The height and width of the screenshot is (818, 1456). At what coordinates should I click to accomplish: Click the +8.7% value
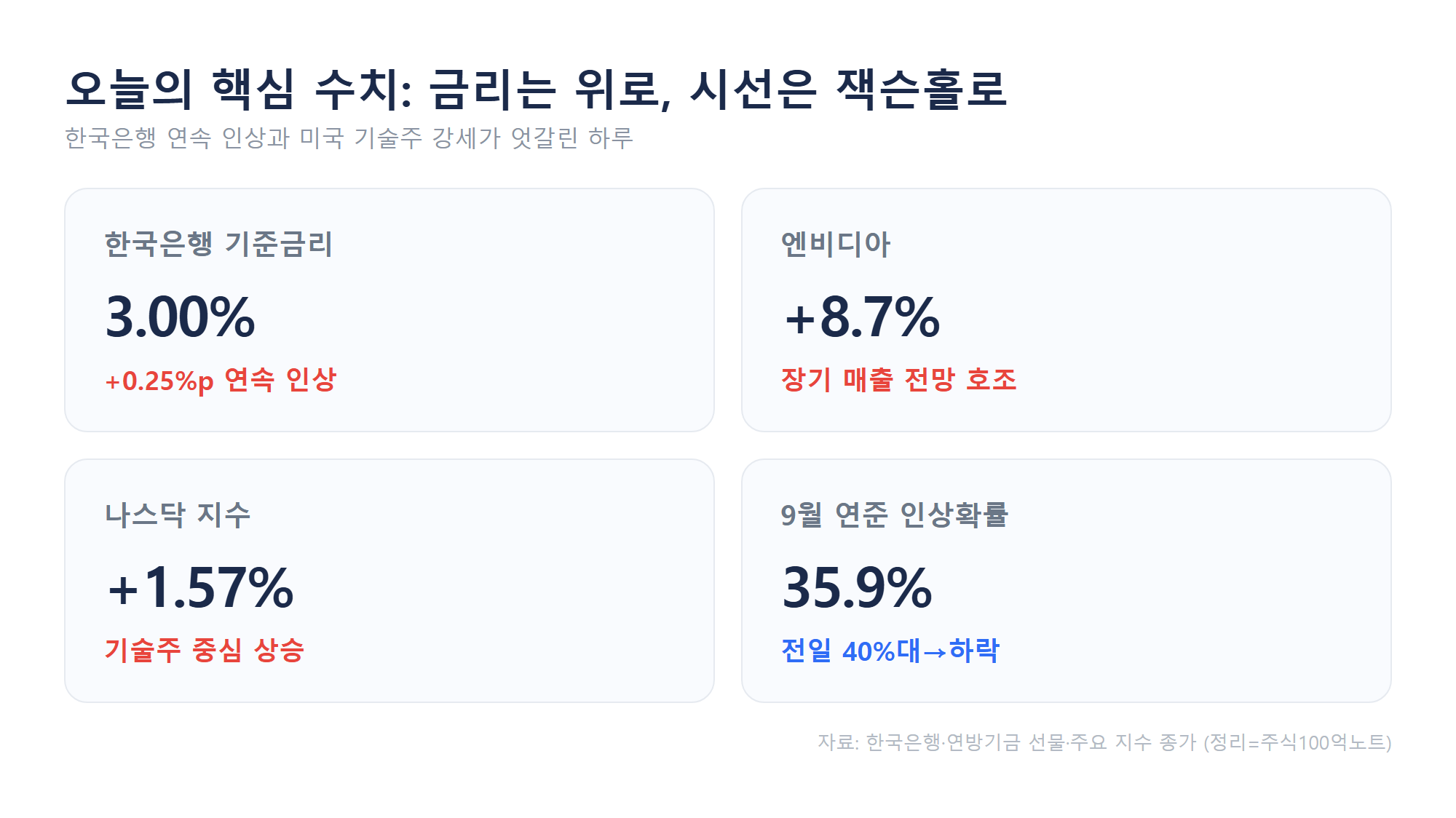861,317
